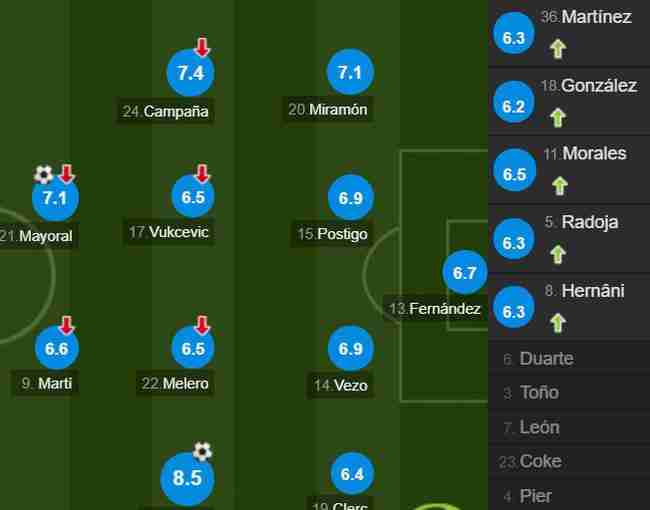The width and height of the screenshot is (650, 510).
Task: Click green substituted-on arrow under Hernâni
Action: [558, 323]
